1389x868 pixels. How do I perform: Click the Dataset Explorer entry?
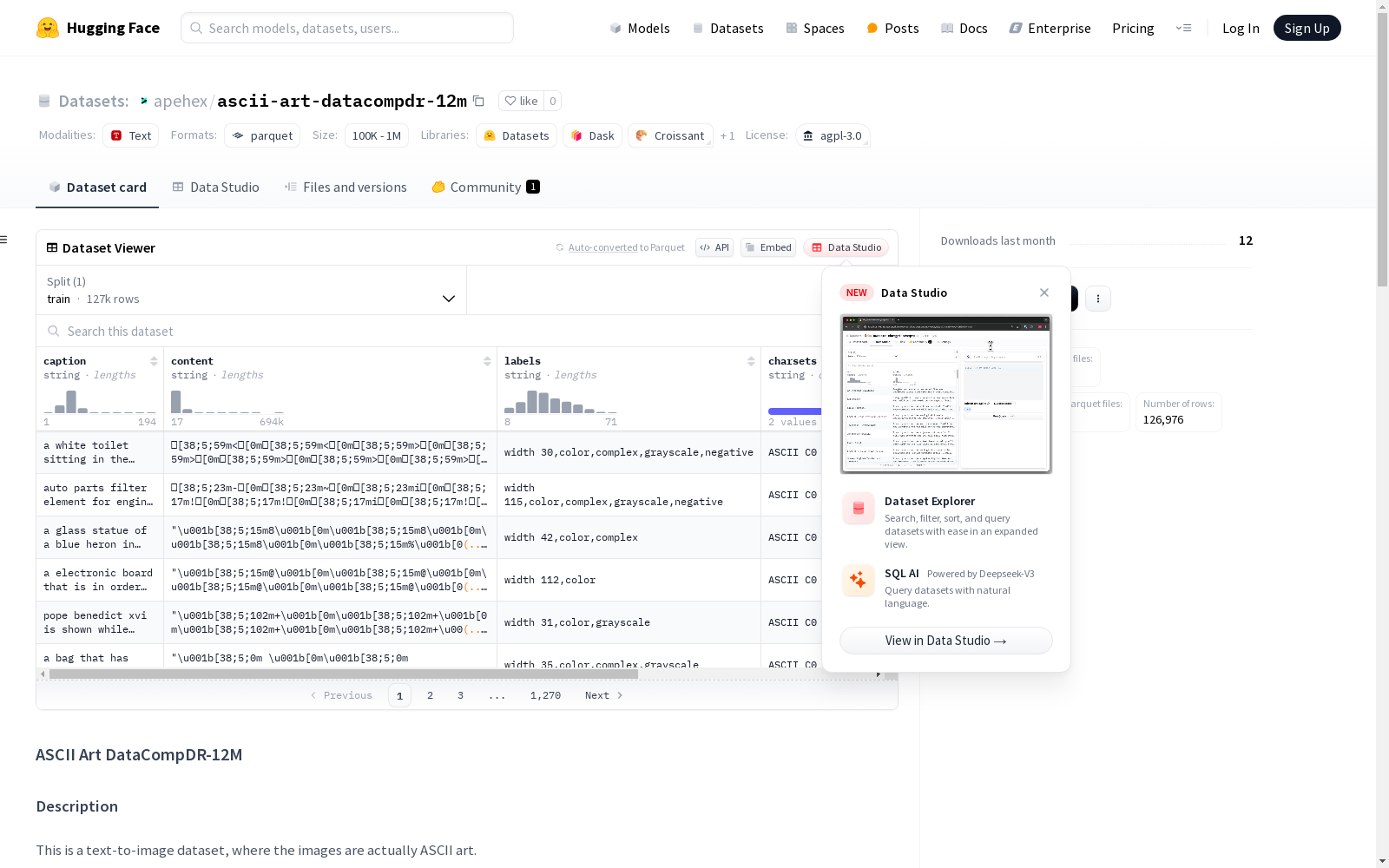[946, 521]
